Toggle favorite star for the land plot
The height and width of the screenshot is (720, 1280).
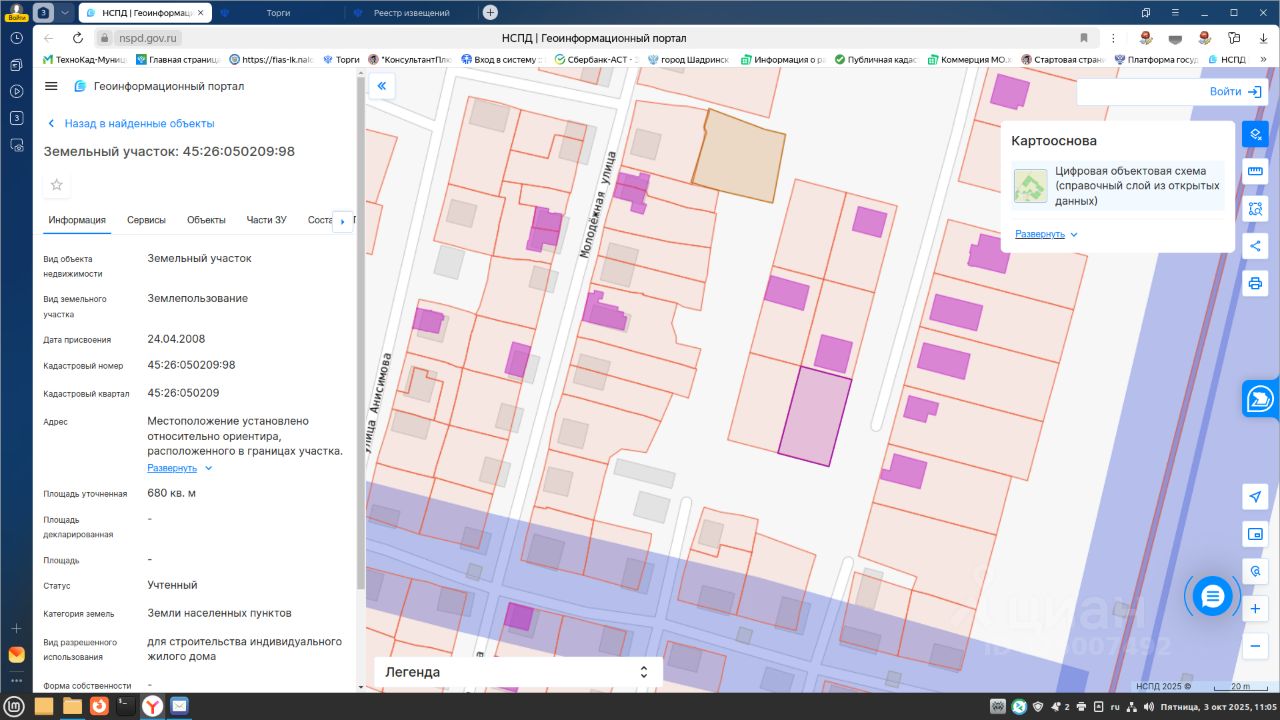(57, 185)
